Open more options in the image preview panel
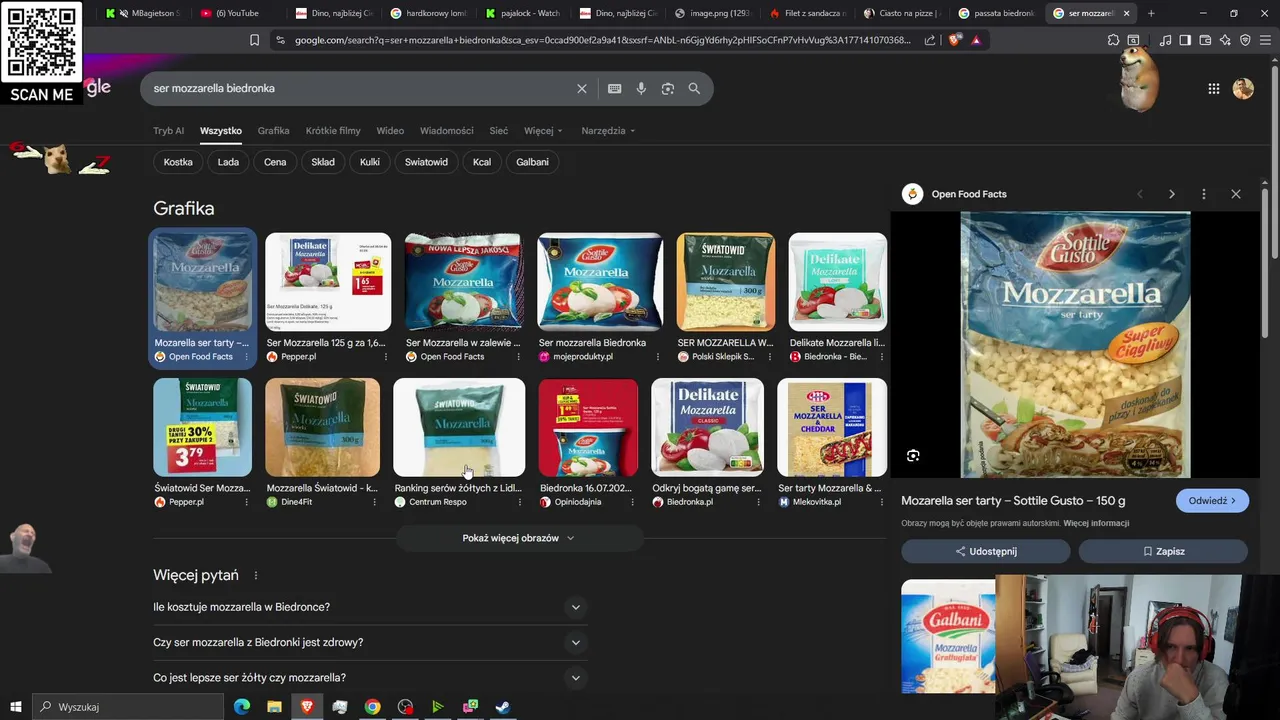Image resolution: width=1280 pixels, height=720 pixels. [x=1204, y=194]
